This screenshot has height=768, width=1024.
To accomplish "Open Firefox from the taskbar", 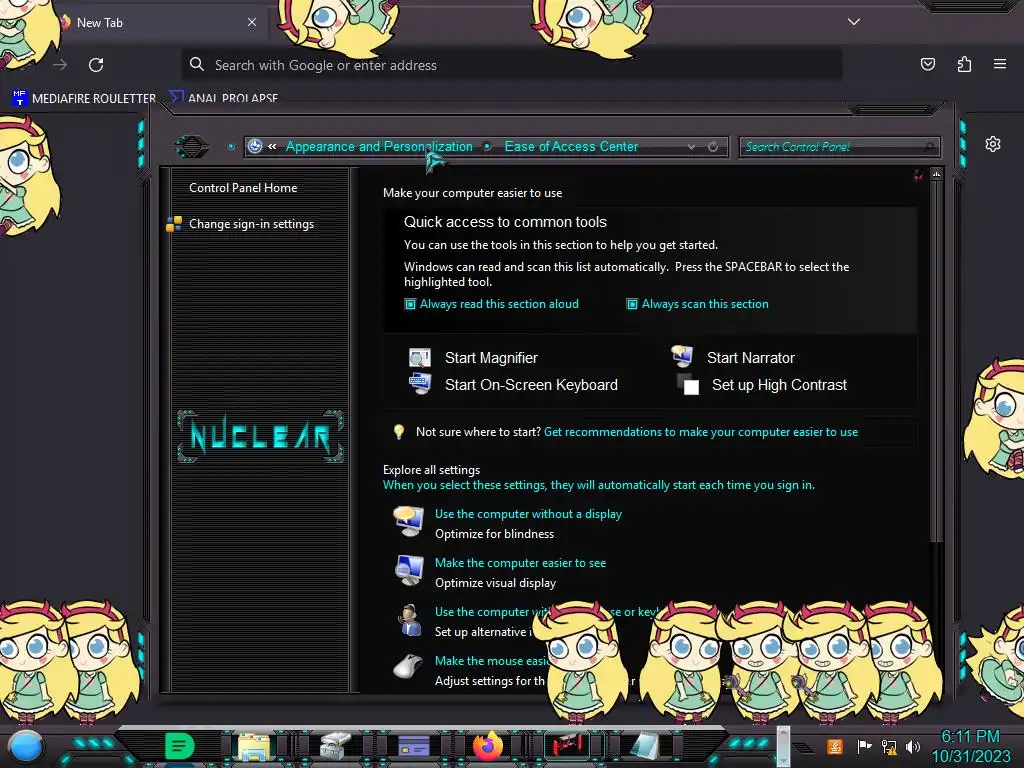I will click(488, 746).
